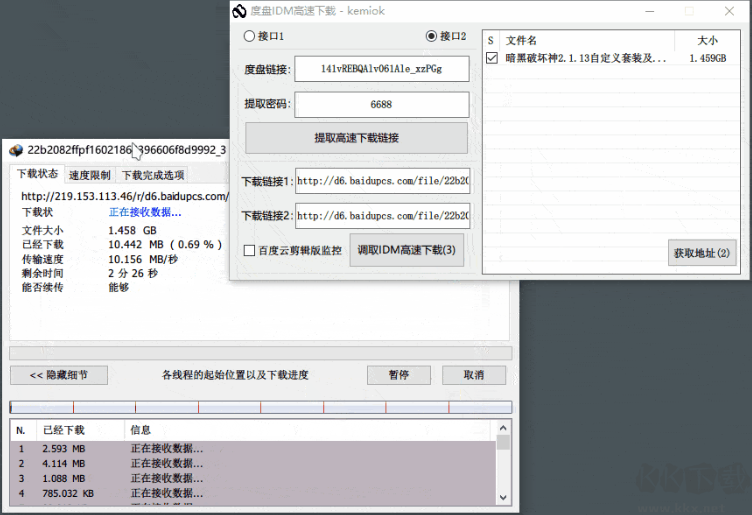Click the 取消 button in IDM window
Image resolution: width=752 pixels, height=515 pixels.
474,375
